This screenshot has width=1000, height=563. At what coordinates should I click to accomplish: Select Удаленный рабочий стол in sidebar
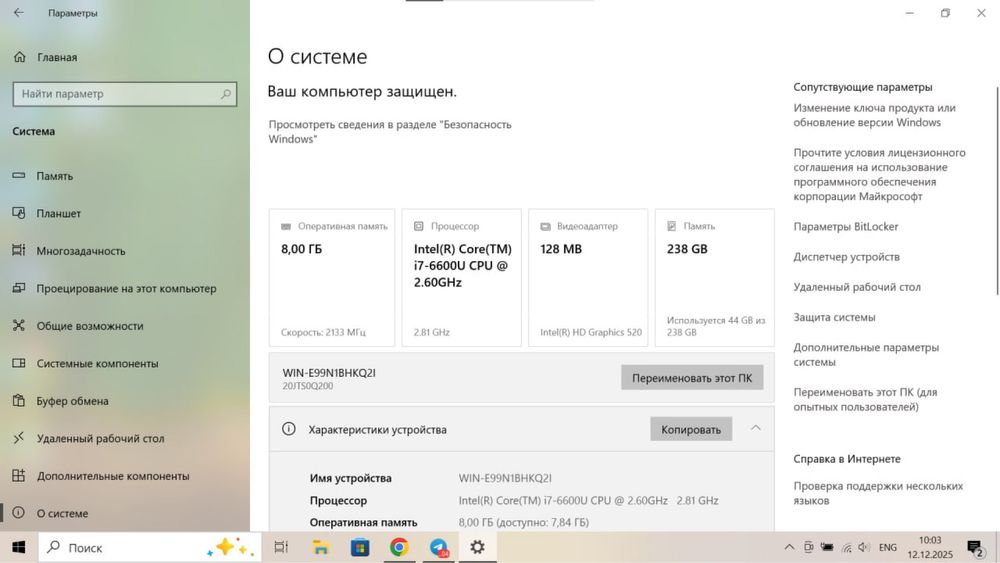click(x=125, y=438)
